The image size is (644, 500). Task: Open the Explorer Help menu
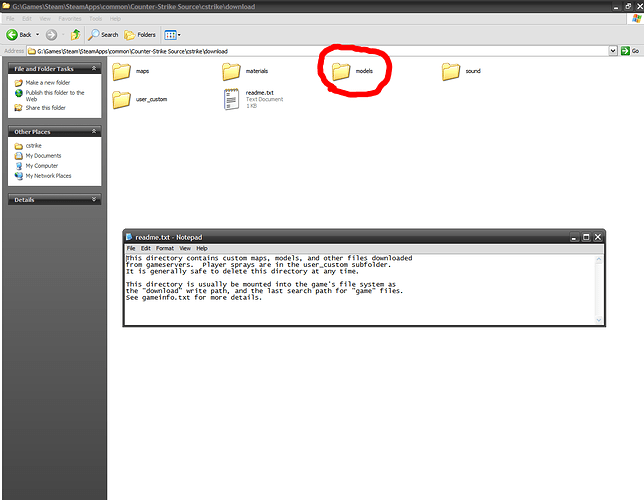115,19
